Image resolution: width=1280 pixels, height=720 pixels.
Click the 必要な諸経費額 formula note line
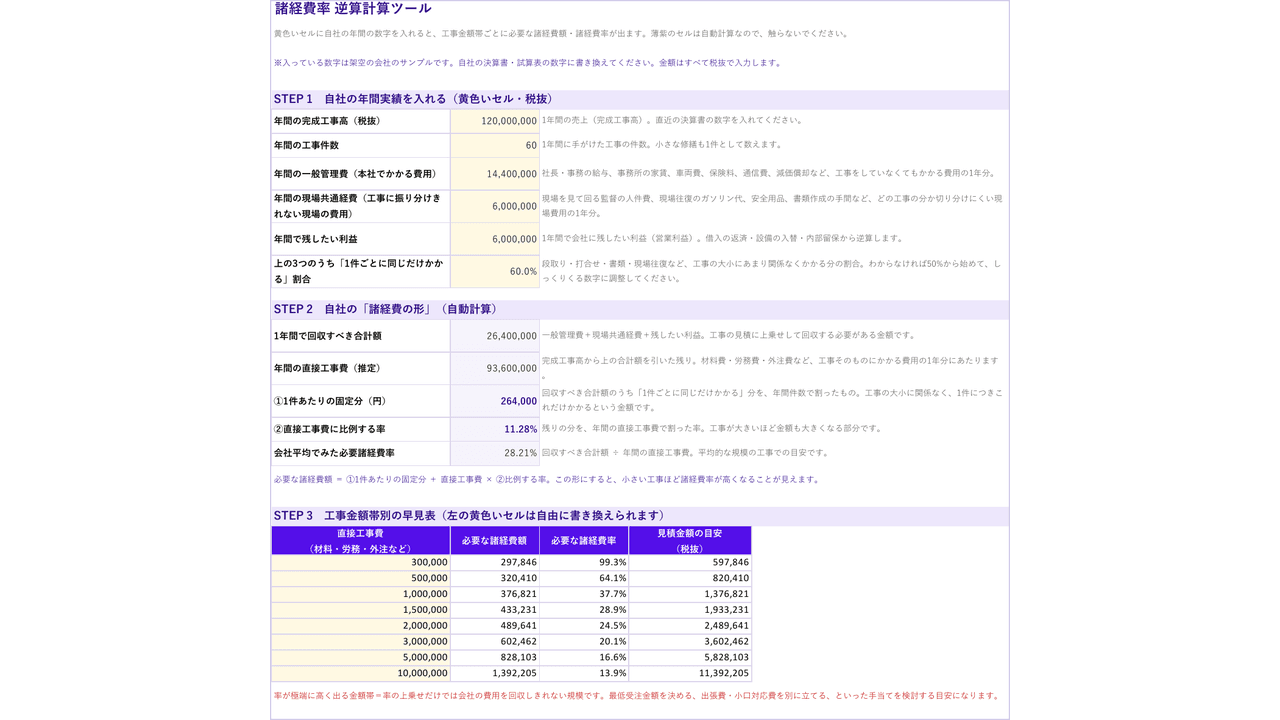[548, 479]
